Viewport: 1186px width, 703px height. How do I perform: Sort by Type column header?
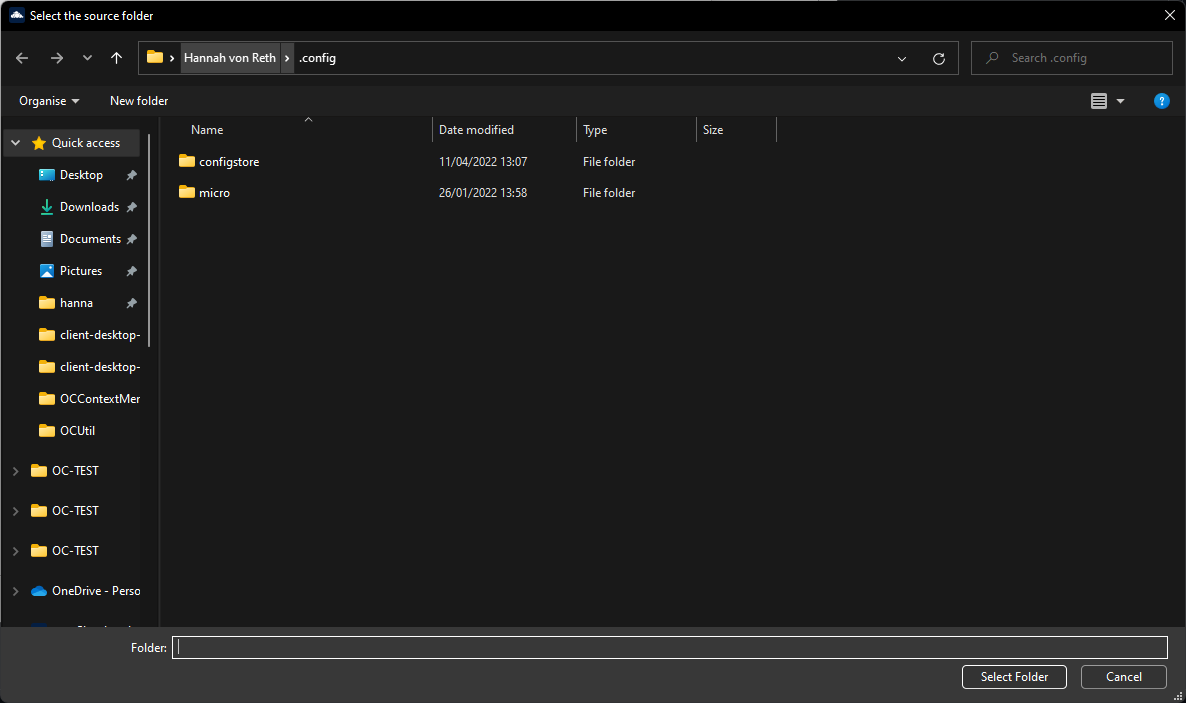595,130
